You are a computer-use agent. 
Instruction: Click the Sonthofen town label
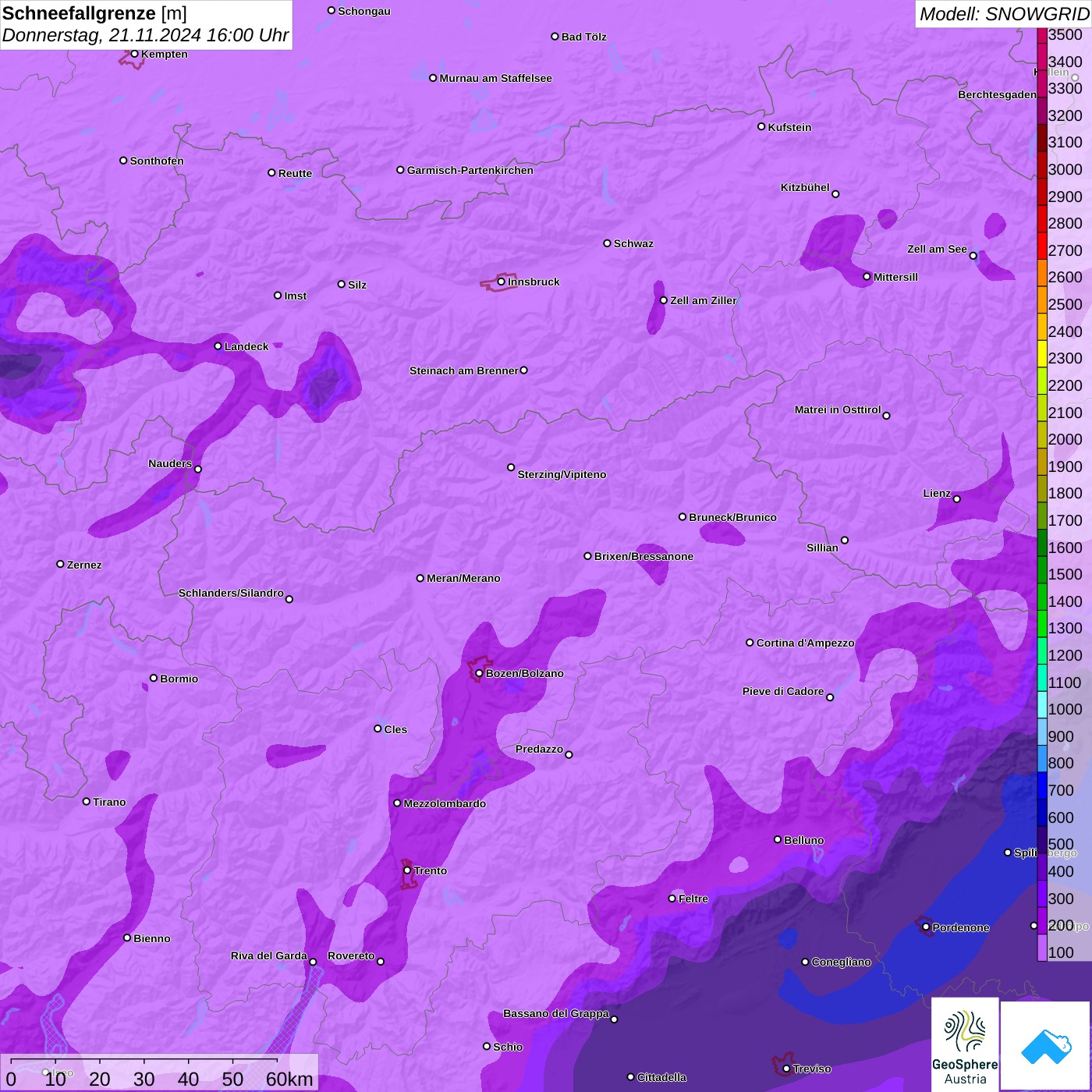coord(157,161)
